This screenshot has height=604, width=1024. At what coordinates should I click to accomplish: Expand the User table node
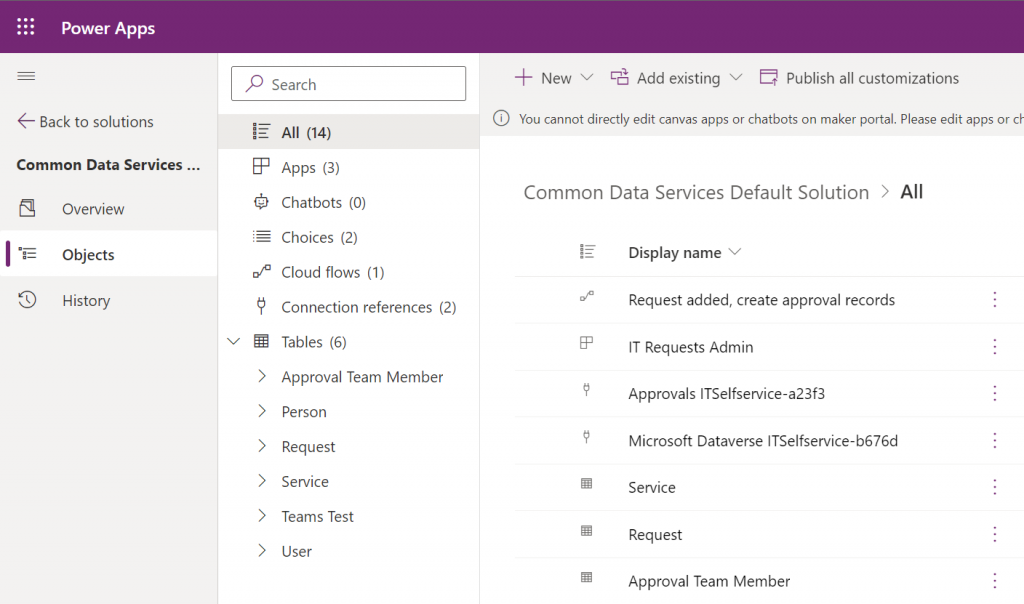tap(262, 550)
